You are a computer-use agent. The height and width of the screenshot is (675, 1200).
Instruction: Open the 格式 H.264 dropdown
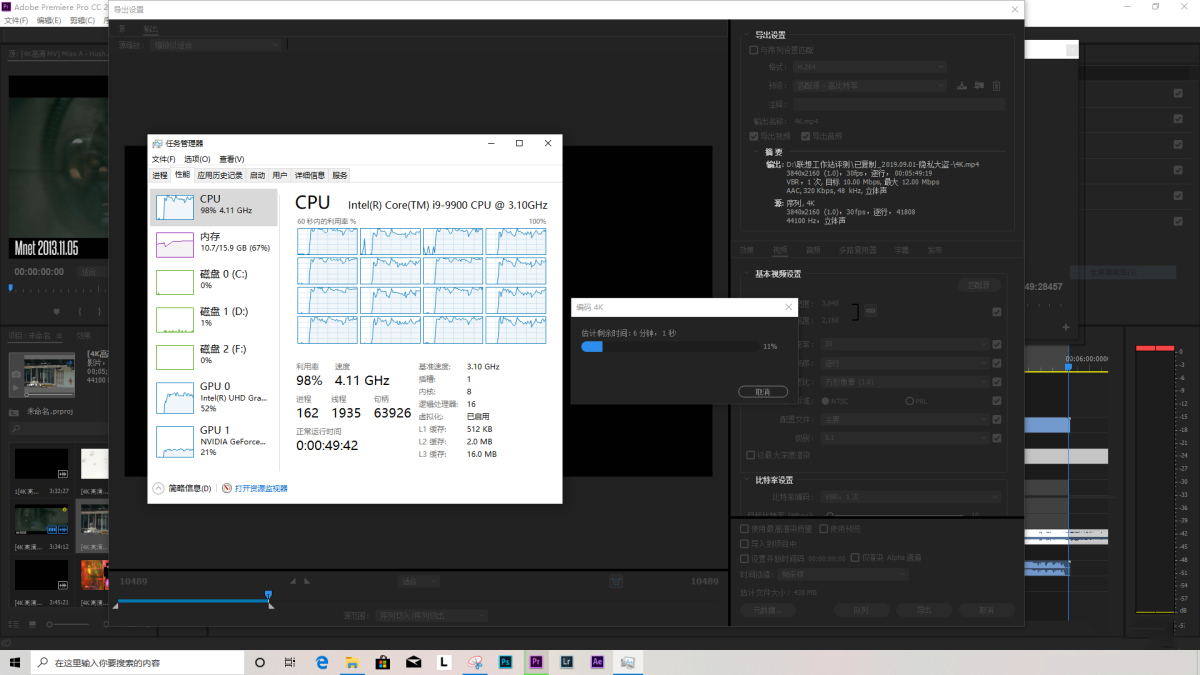point(868,67)
